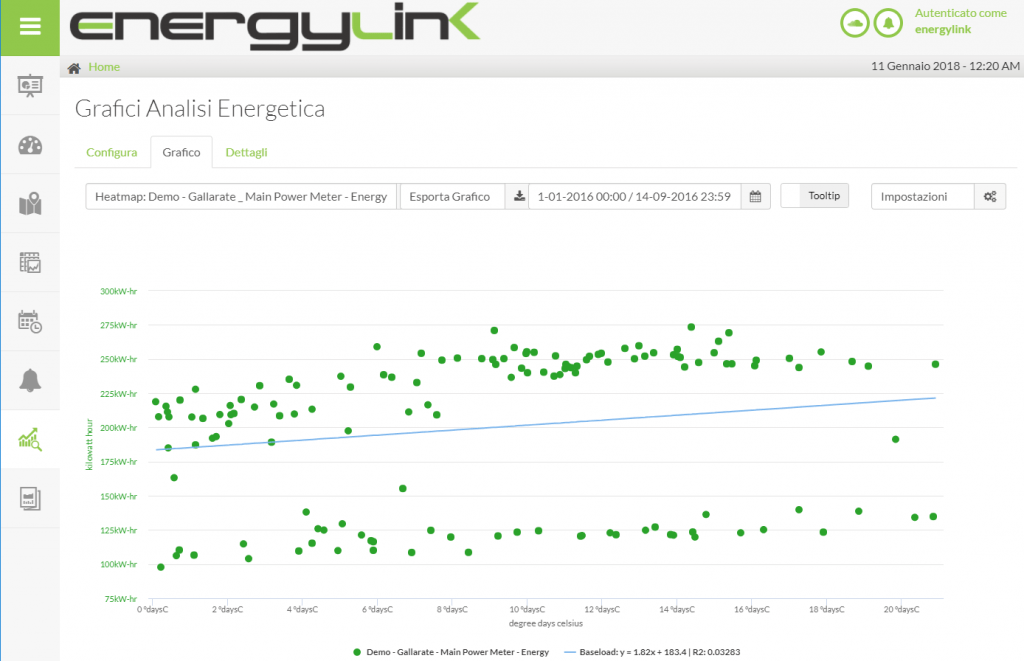The width and height of the screenshot is (1024, 661).
Task: Open the map view from the sidebar
Action: pos(31,203)
